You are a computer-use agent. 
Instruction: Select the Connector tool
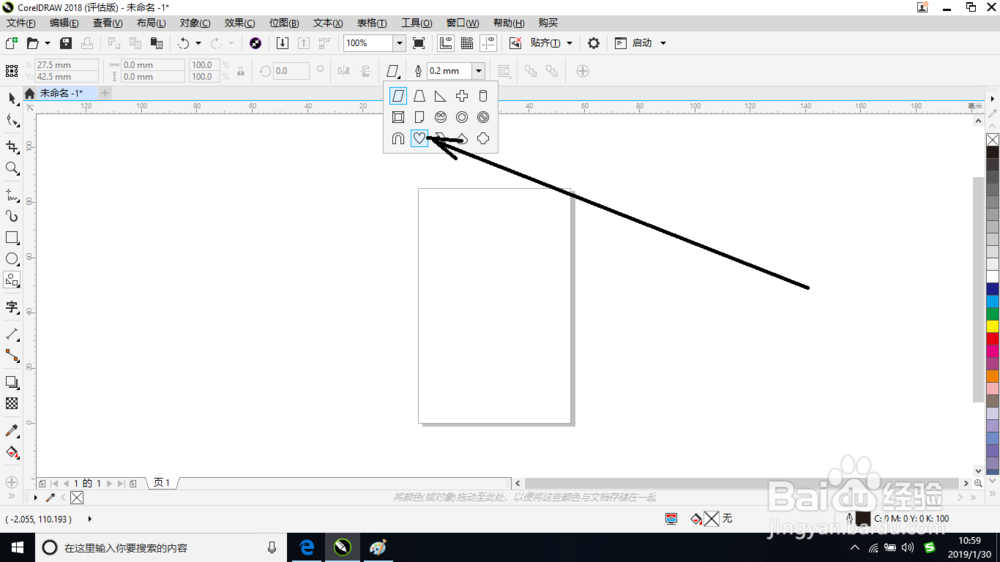click(x=11, y=356)
